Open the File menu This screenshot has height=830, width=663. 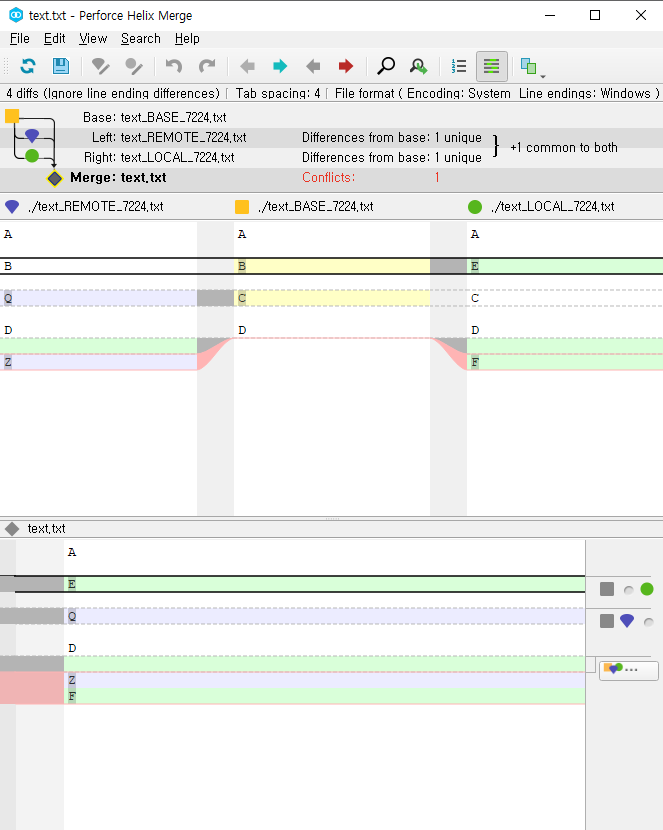tap(20, 39)
